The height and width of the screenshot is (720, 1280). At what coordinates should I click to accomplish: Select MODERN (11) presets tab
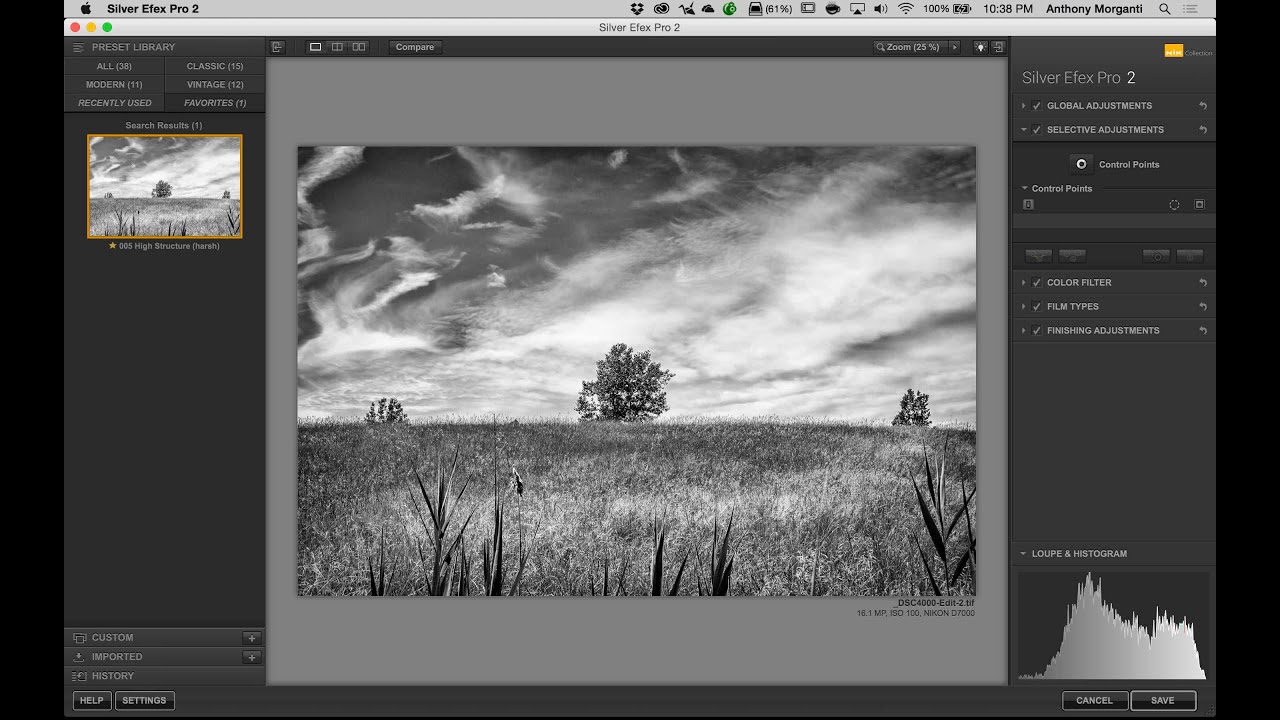tap(114, 85)
